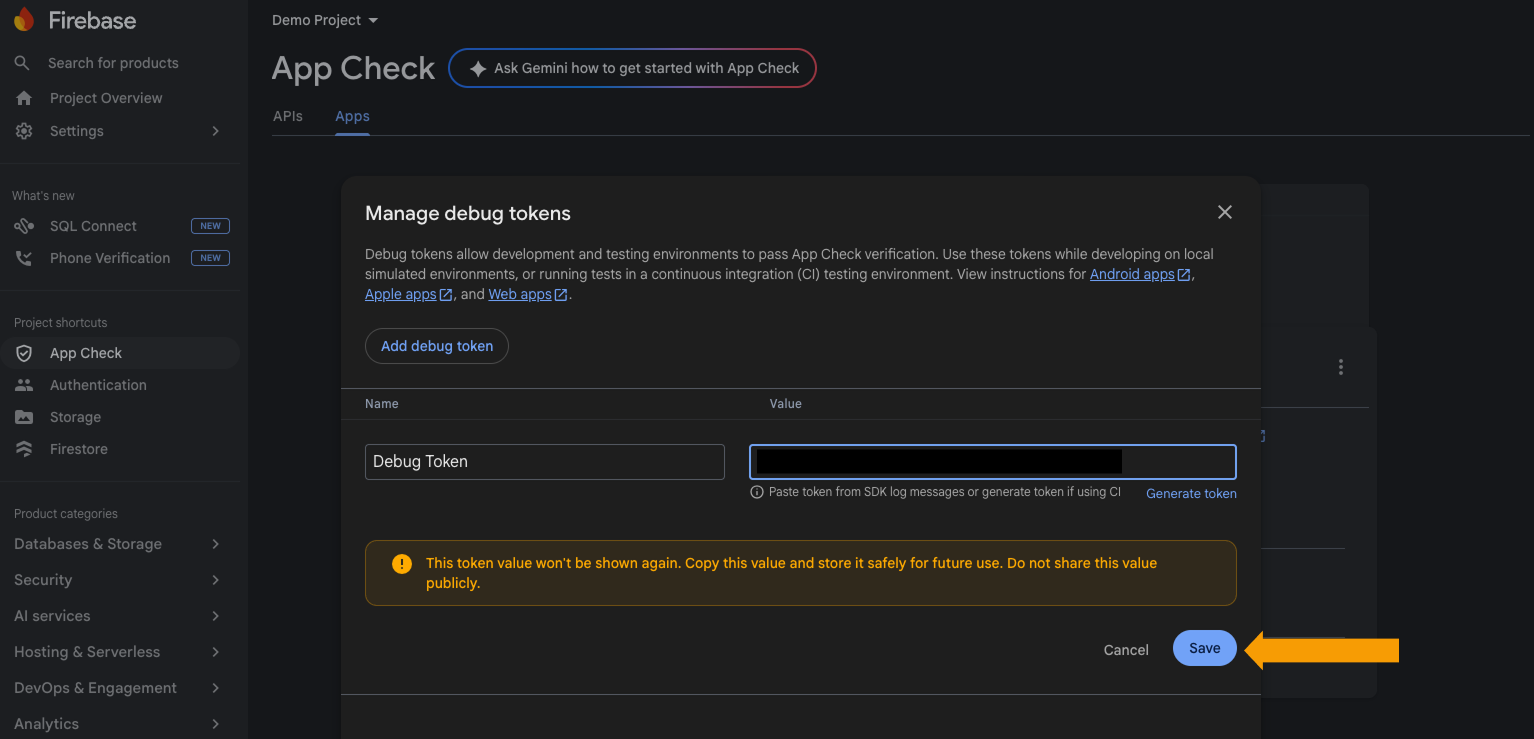Open the Demo Project selector dropdown
The height and width of the screenshot is (739, 1534).
pyautogui.click(x=325, y=20)
